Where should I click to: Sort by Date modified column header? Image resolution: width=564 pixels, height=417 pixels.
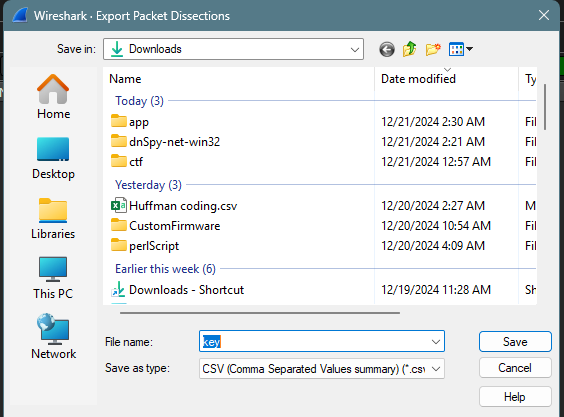click(x=418, y=79)
